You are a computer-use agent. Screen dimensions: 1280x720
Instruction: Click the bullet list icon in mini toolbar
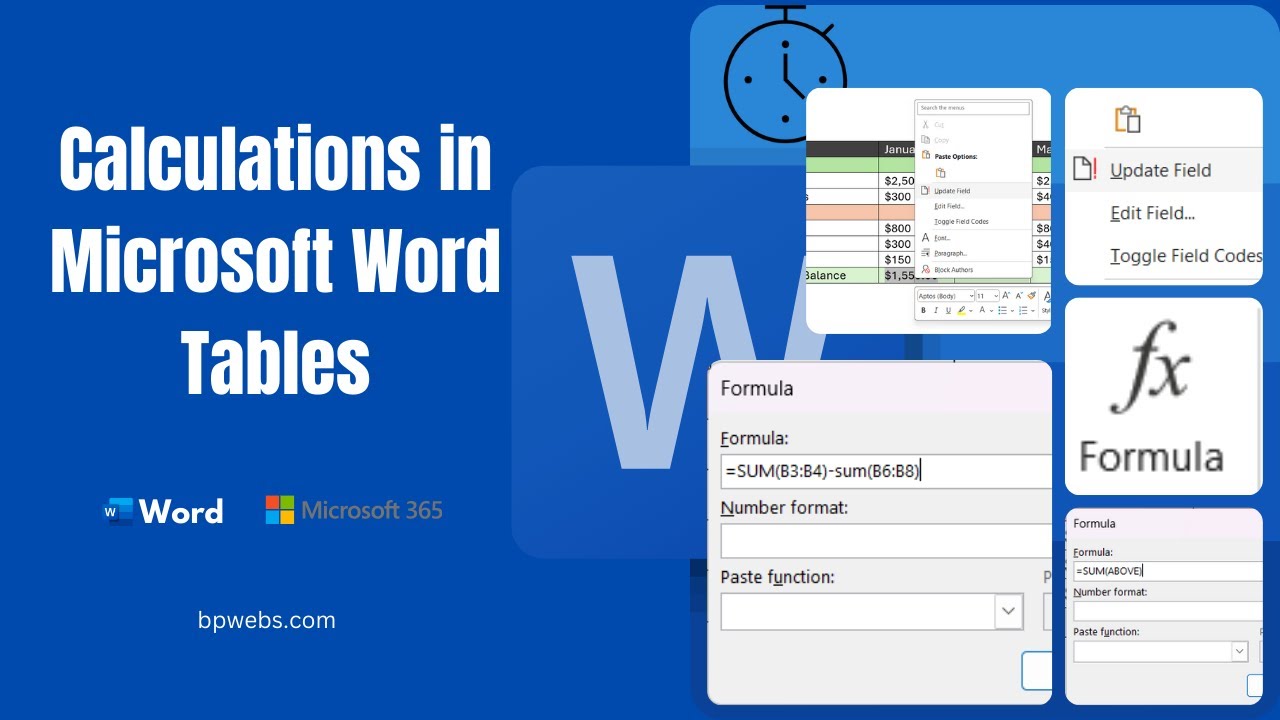[1002, 311]
